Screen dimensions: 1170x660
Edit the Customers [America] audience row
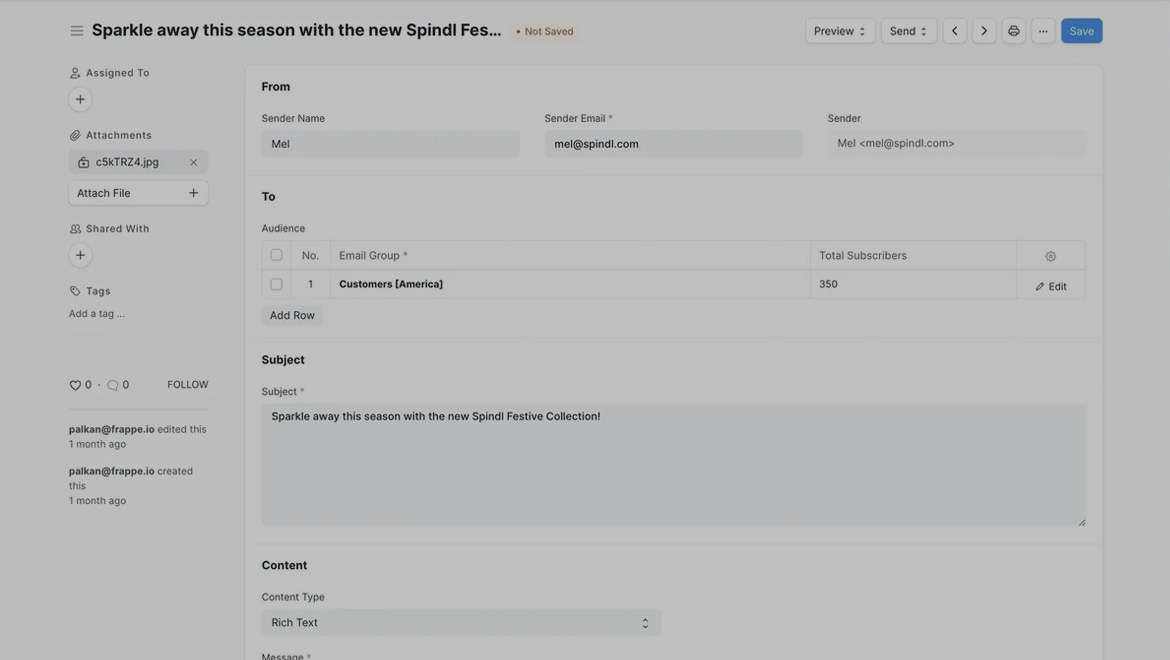(1051, 286)
